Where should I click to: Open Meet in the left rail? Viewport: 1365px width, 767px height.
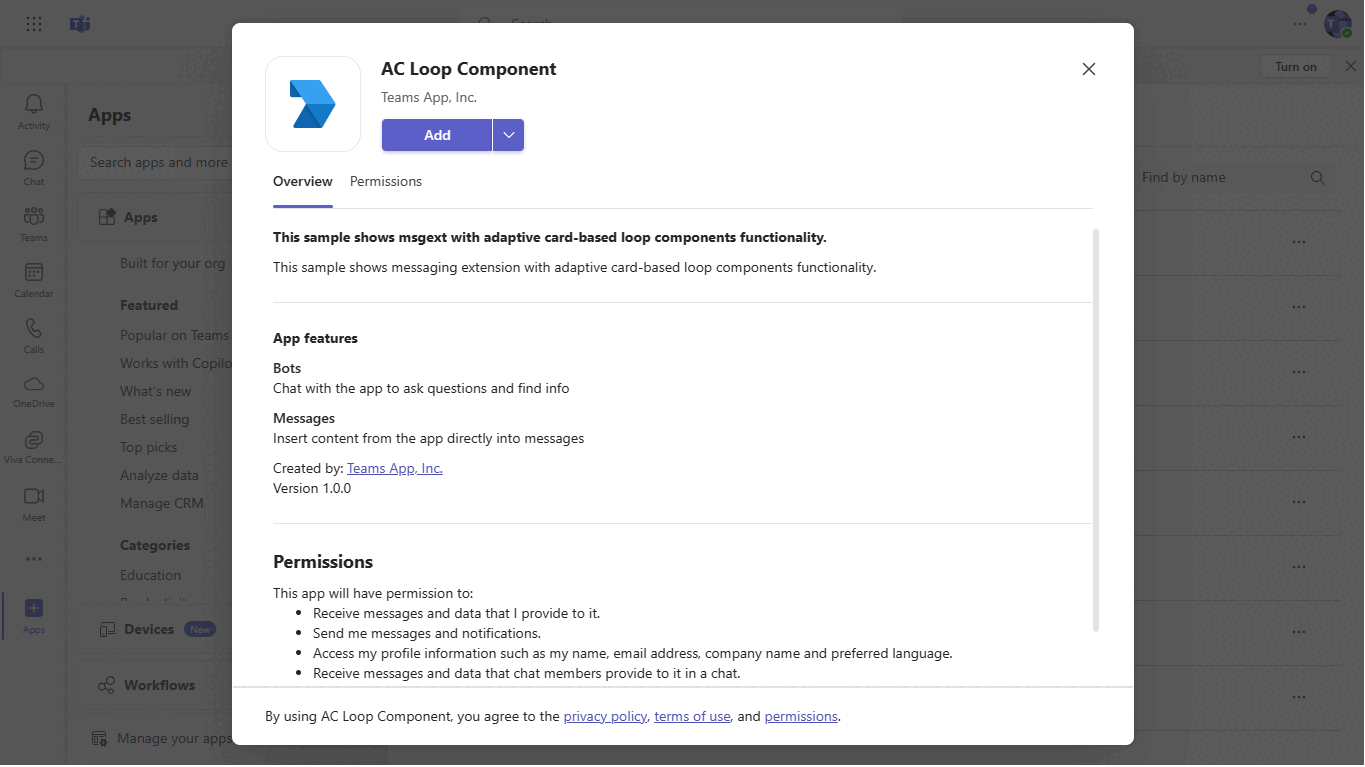[34, 503]
